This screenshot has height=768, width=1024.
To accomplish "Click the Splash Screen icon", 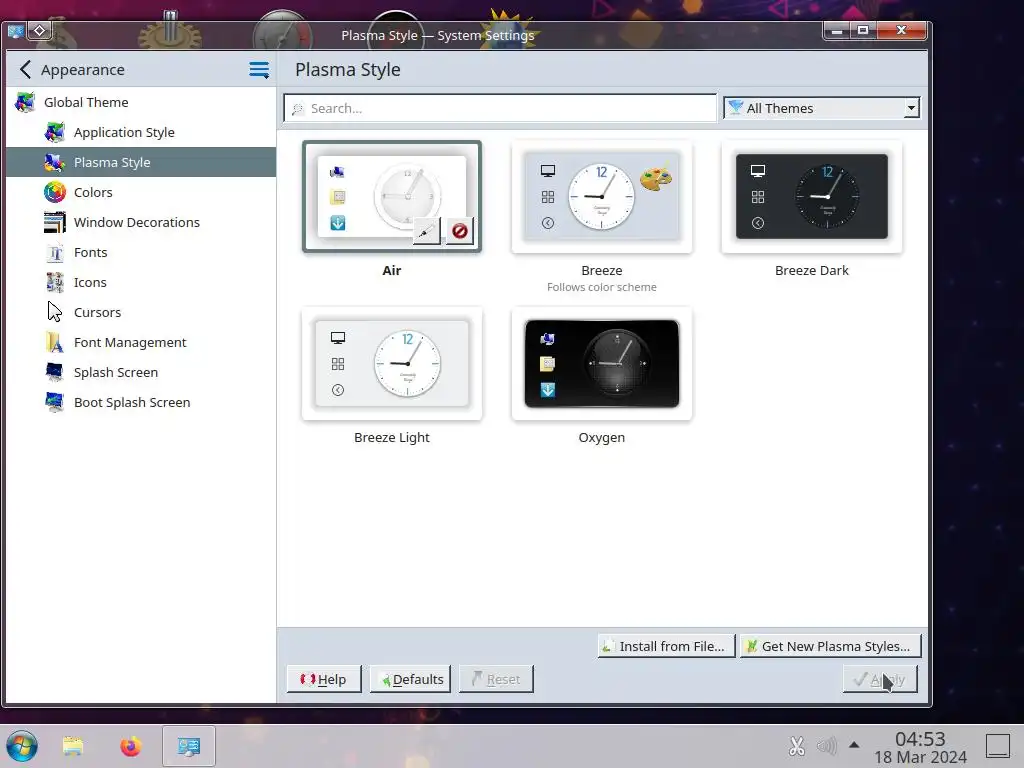I will coord(55,372).
